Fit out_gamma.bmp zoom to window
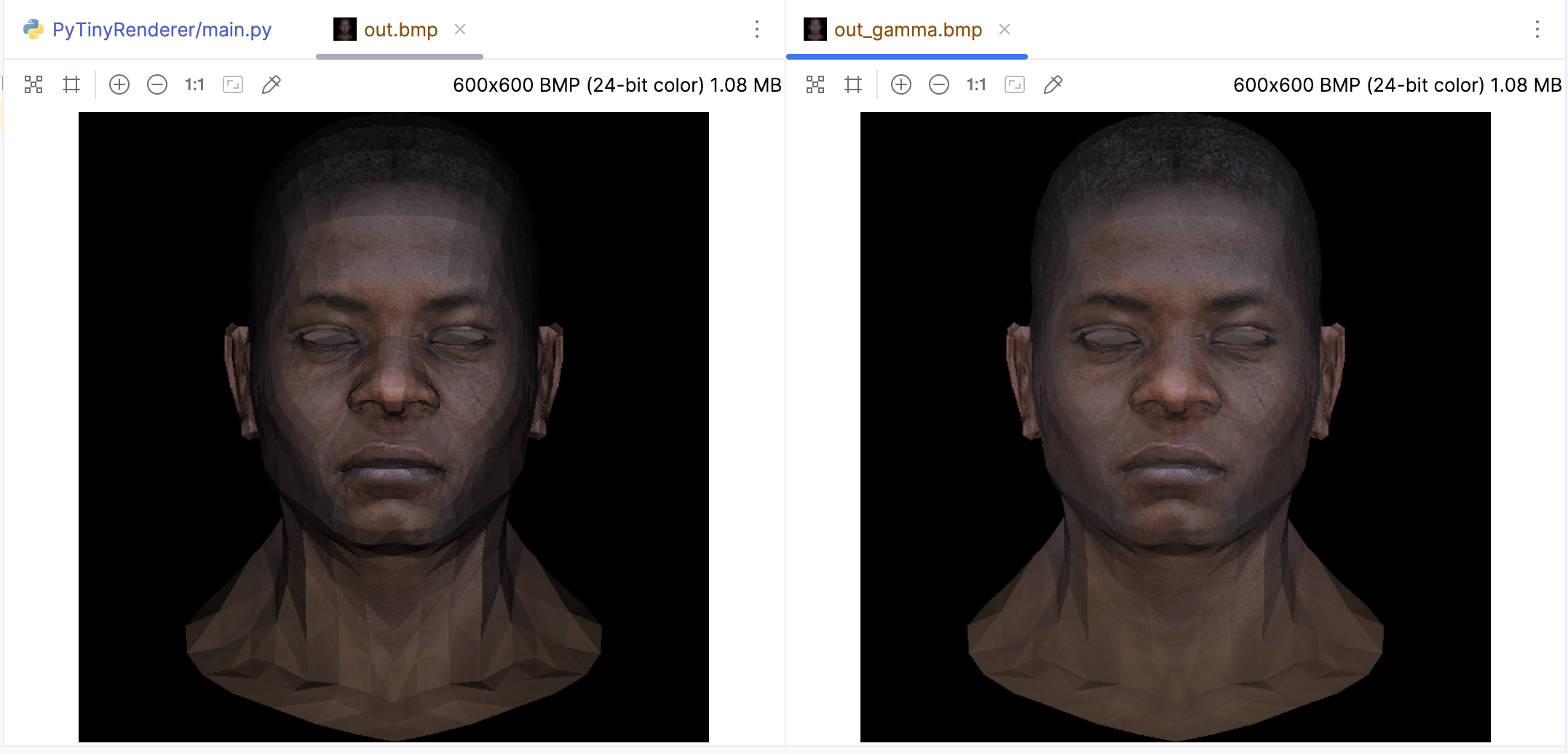Viewport: 1568px width, 754px height. (1015, 84)
